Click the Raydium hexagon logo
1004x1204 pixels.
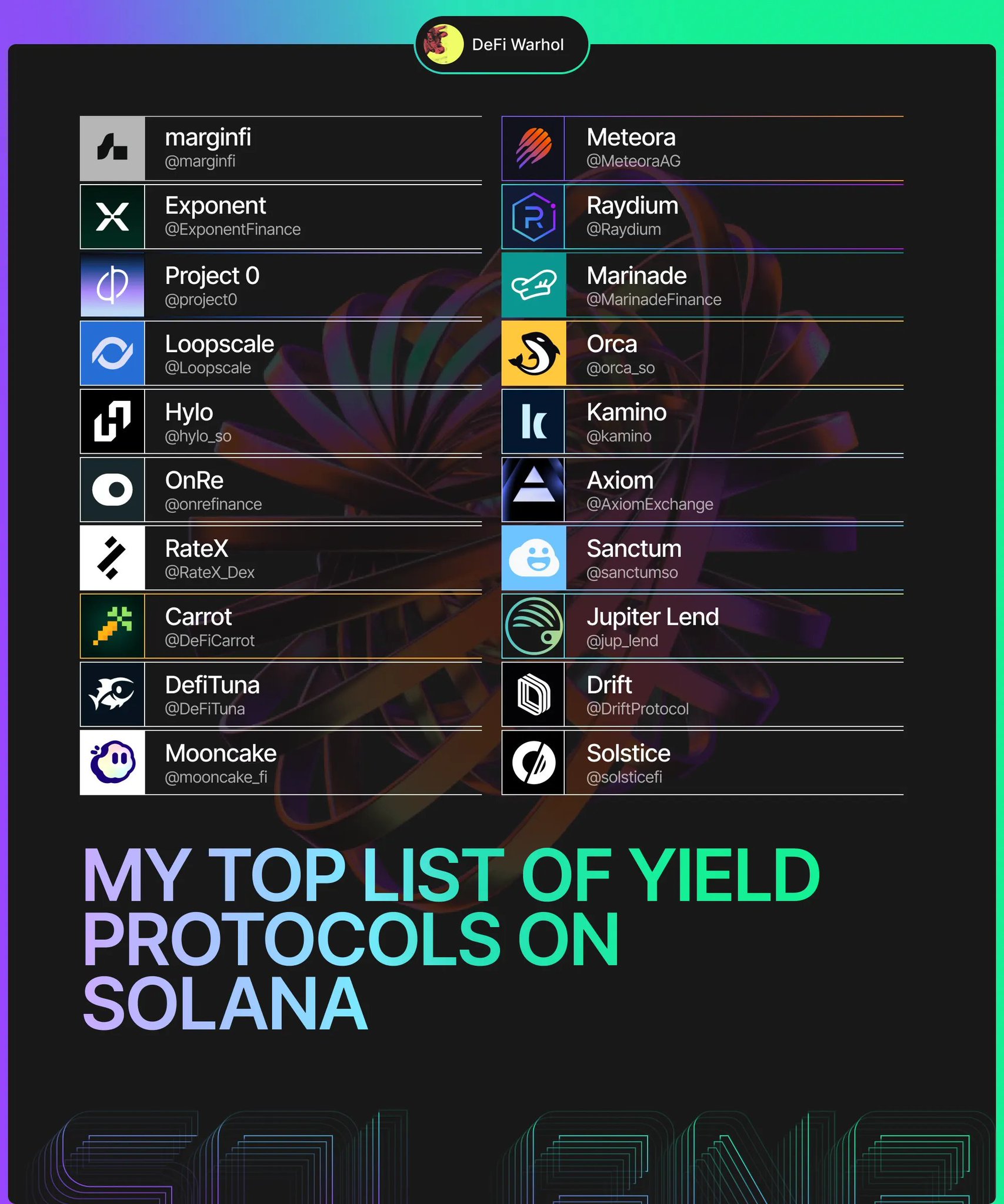click(x=533, y=216)
